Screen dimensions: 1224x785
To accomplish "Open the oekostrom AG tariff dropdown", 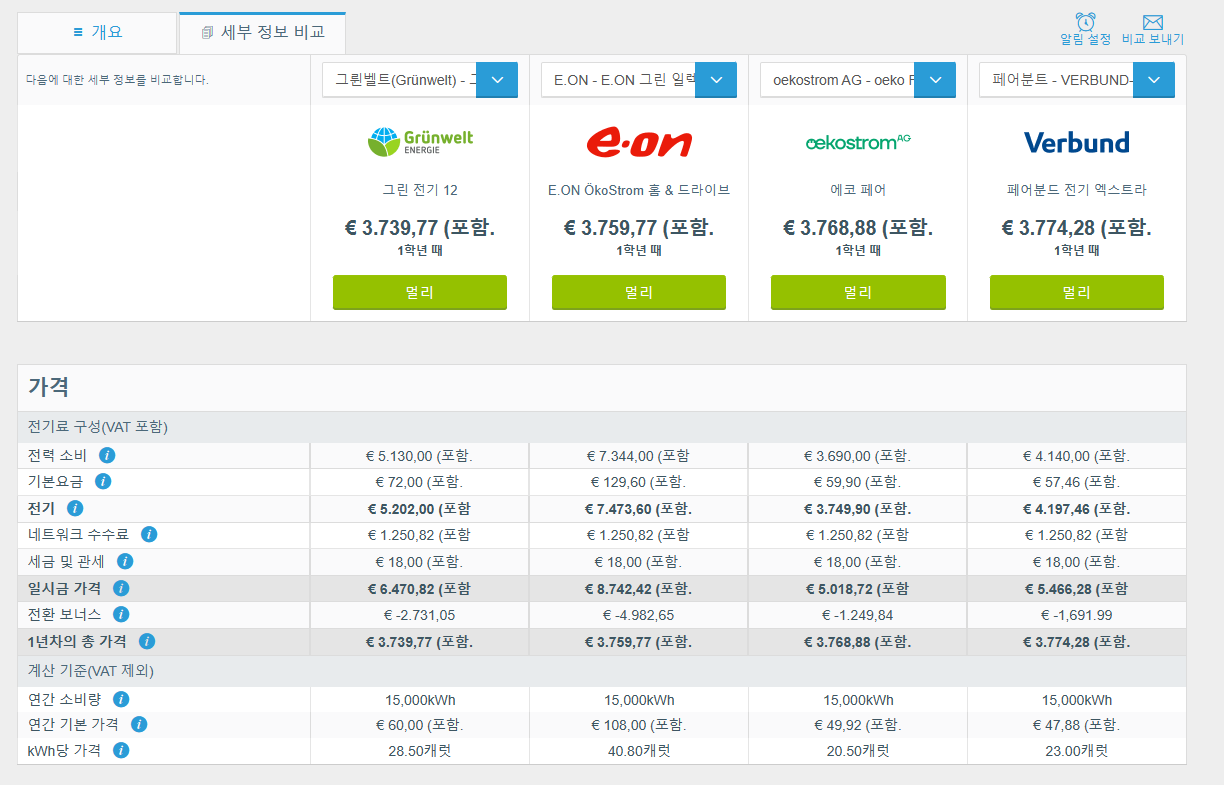I will click(858, 80).
